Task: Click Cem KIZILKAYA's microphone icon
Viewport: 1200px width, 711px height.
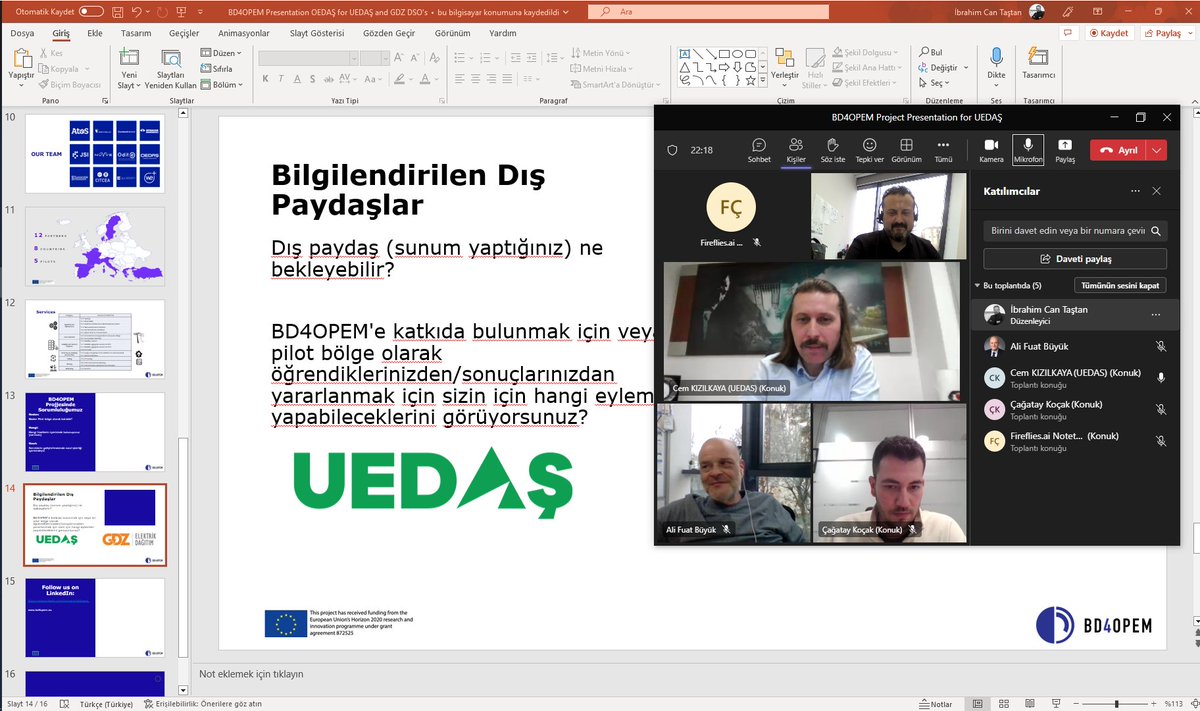Action: (1161, 377)
